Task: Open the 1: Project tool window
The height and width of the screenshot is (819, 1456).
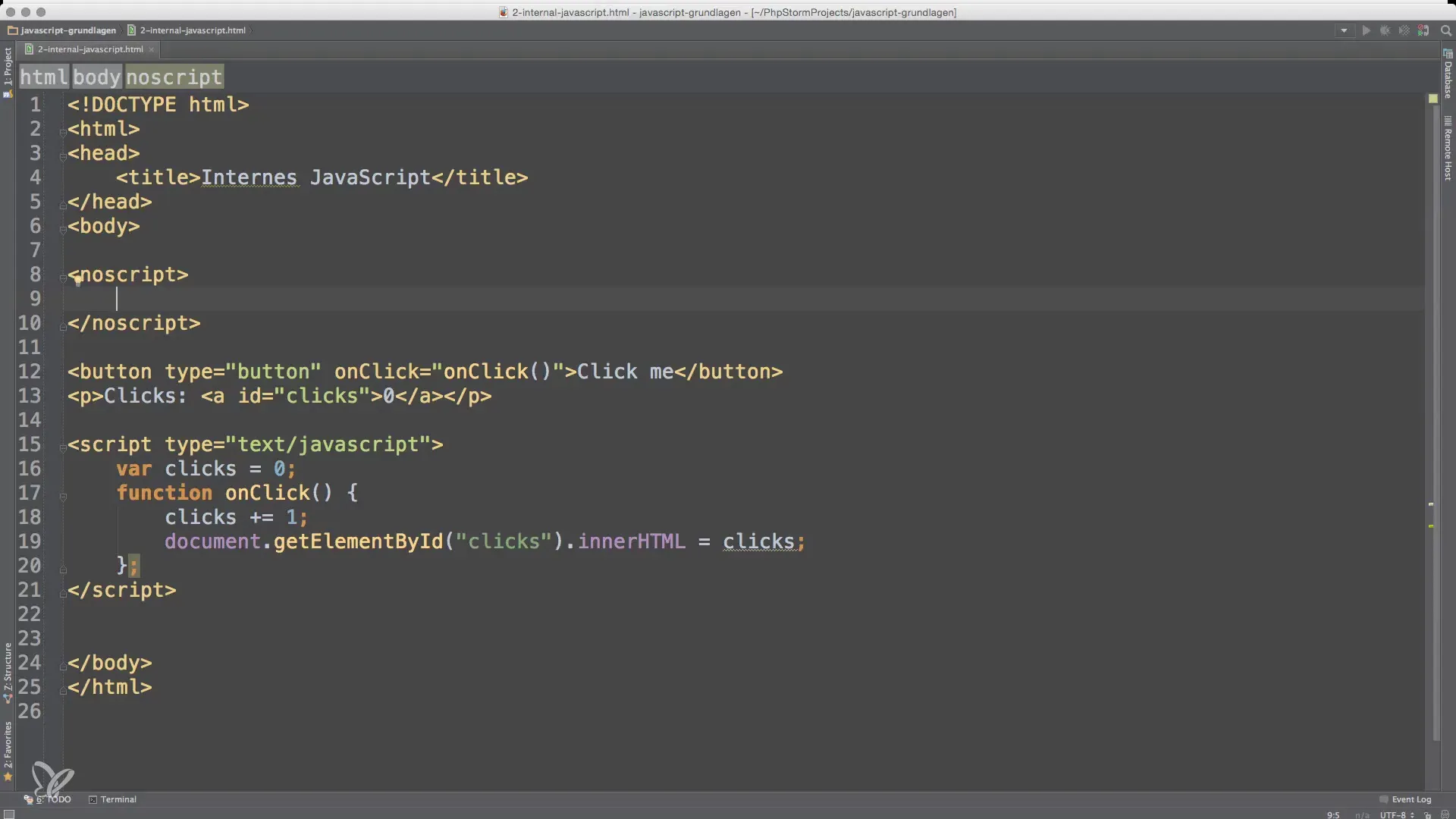Action: click(8, 72)
